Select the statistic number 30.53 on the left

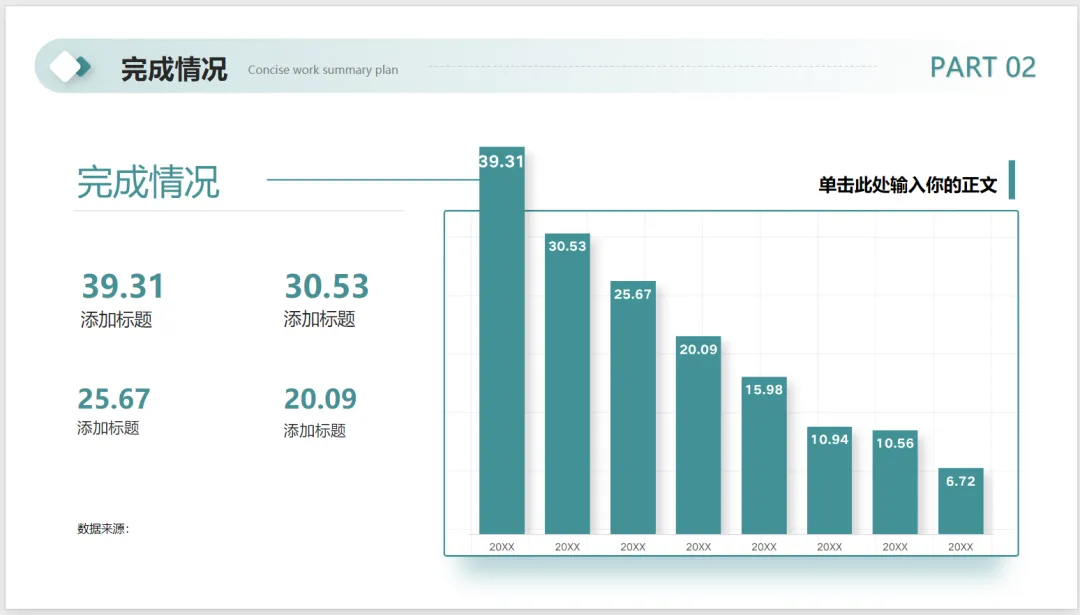pos(326,286)
